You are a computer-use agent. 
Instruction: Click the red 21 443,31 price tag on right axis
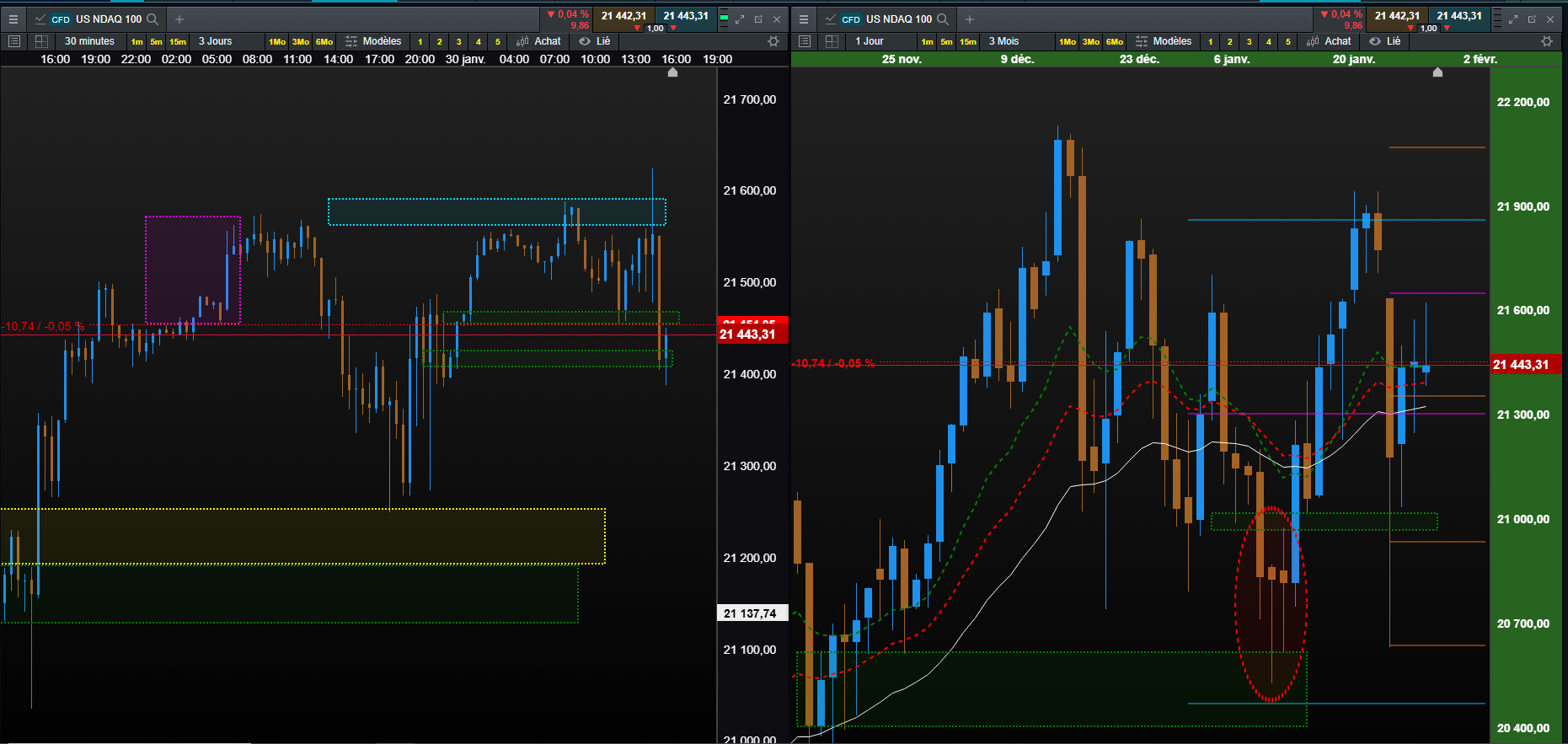tap(1526, 364)
